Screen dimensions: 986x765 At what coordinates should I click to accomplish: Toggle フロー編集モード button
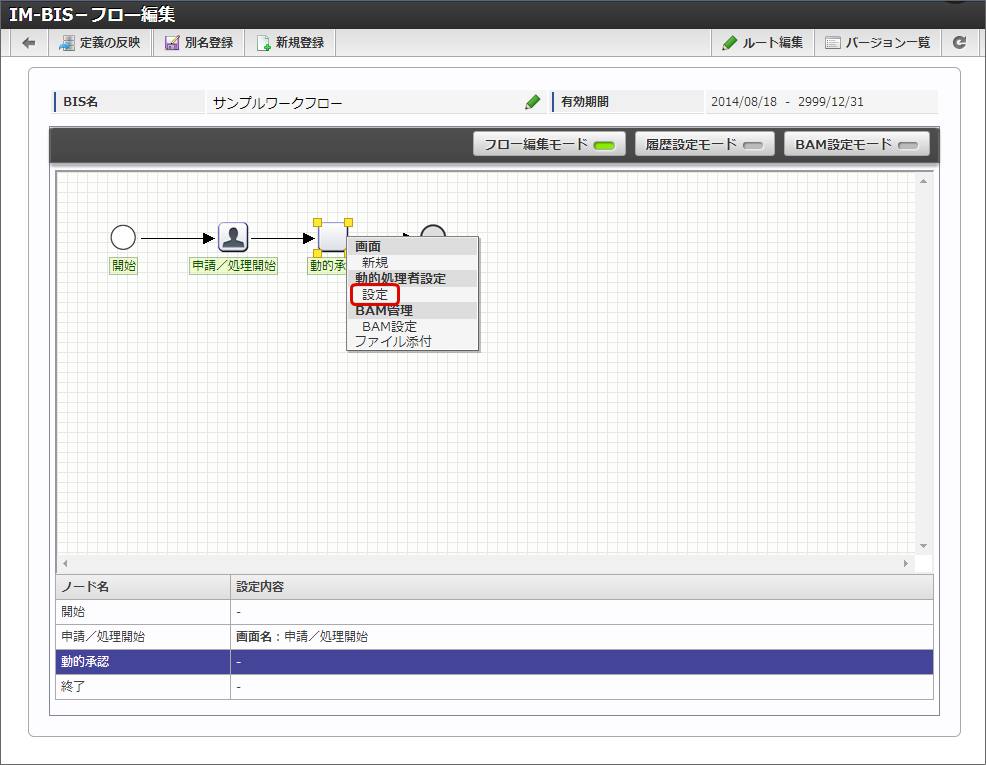pyautogui.click(x=549, y=144)
